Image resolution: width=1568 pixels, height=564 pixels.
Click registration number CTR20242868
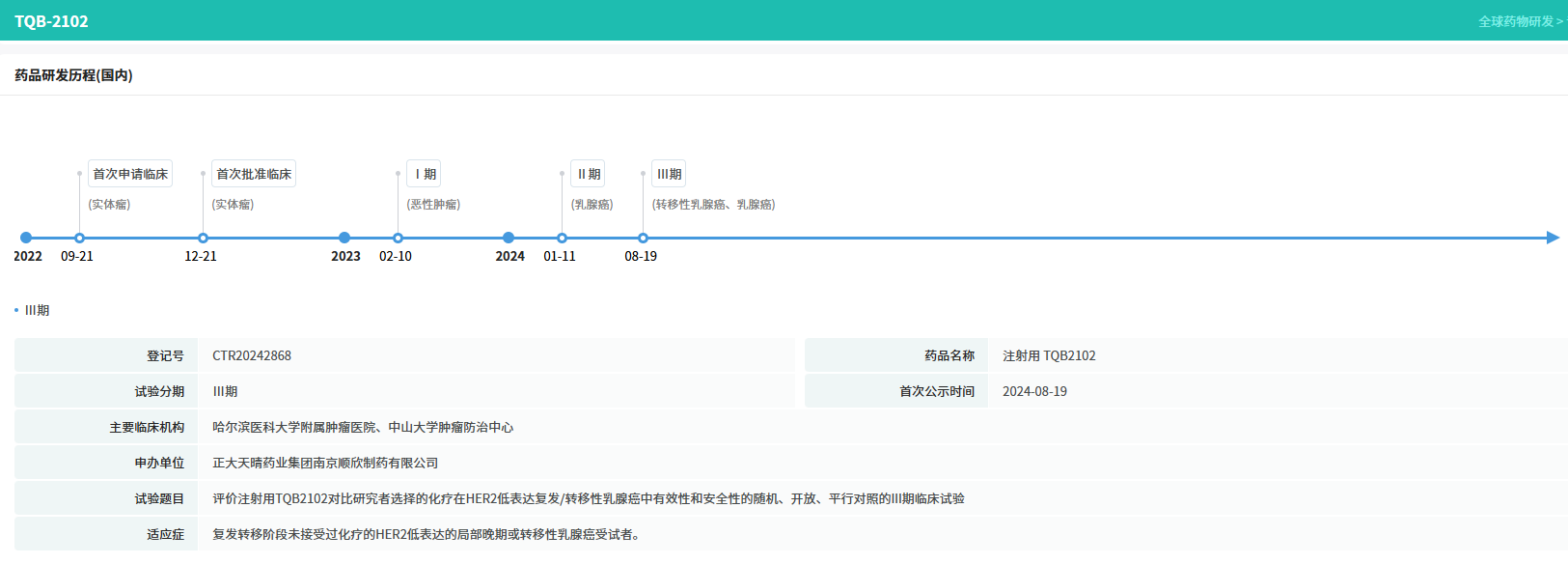tap(252, 355)
